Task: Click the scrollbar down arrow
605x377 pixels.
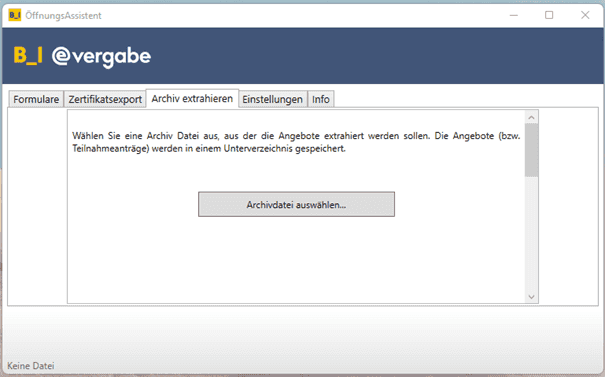Action: click(x=531, y=297)
